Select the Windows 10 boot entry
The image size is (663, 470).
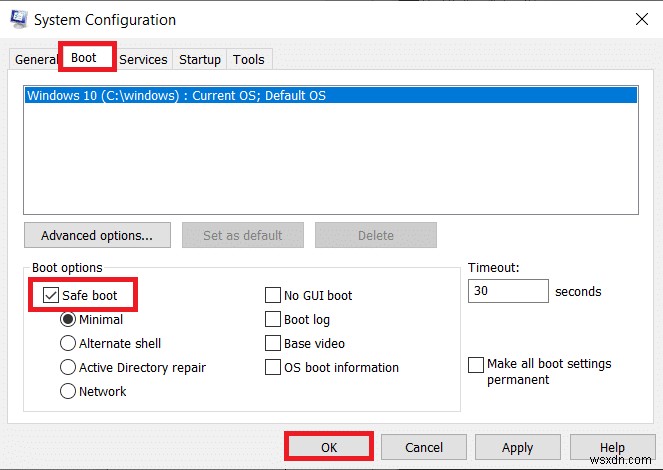176,96
